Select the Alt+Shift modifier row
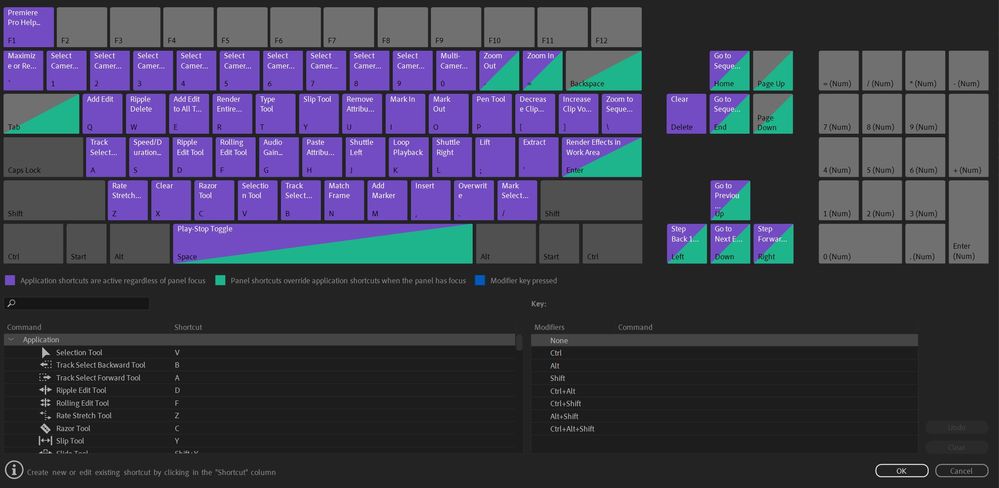 pyautogui.click(x=724, y=416)
